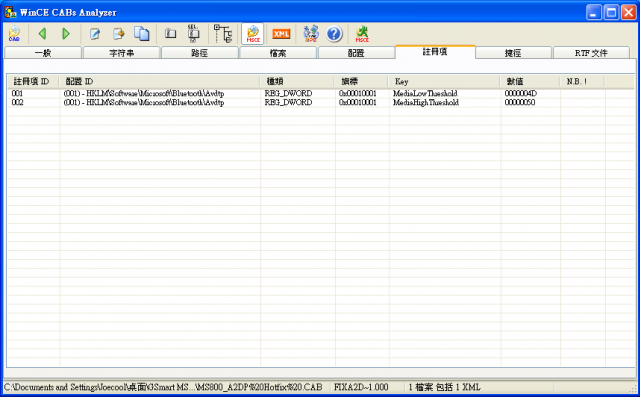Click the edit note pencil icon
Image resolution: width=640 pixels, height=397 pixels.
click(95, 33)
